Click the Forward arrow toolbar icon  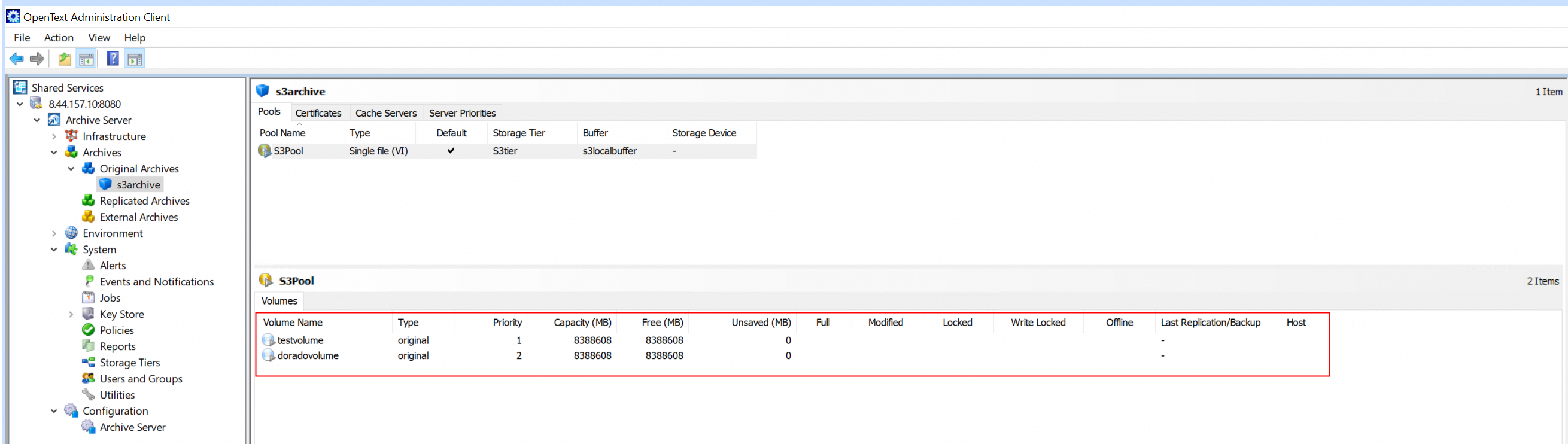coord(37,59)
